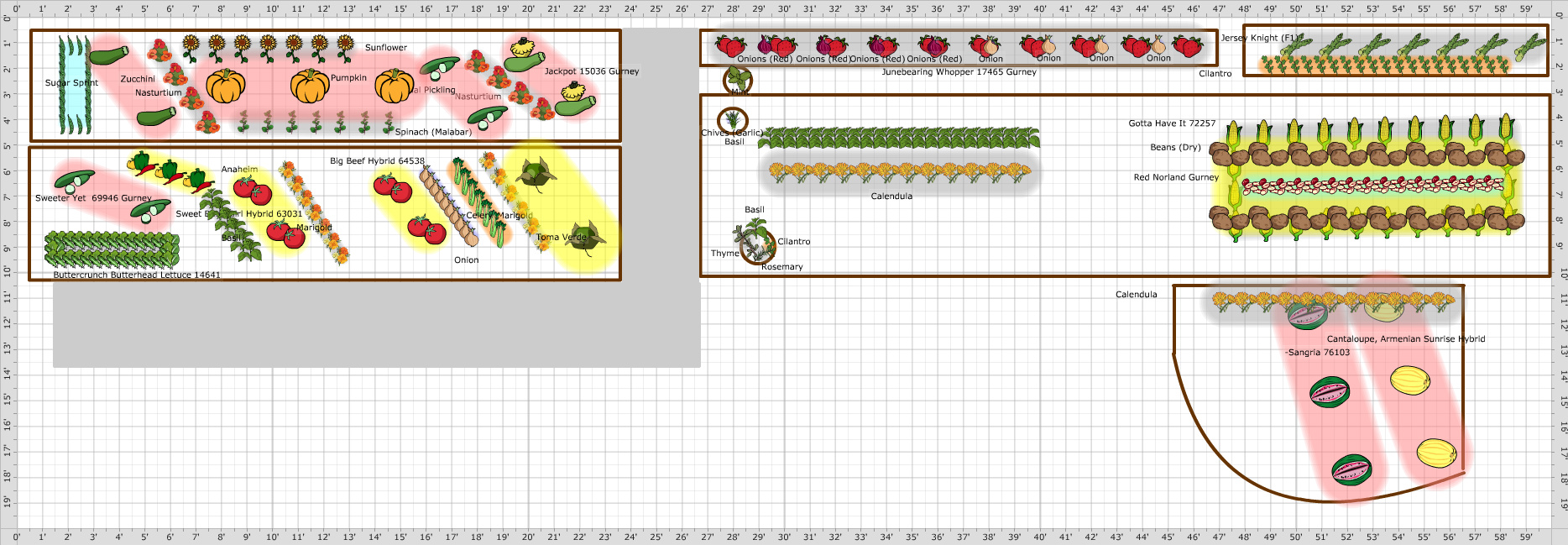1568x545 pixels.
Task: Click the diagonal celery row
Action: (x=476, y=200)
